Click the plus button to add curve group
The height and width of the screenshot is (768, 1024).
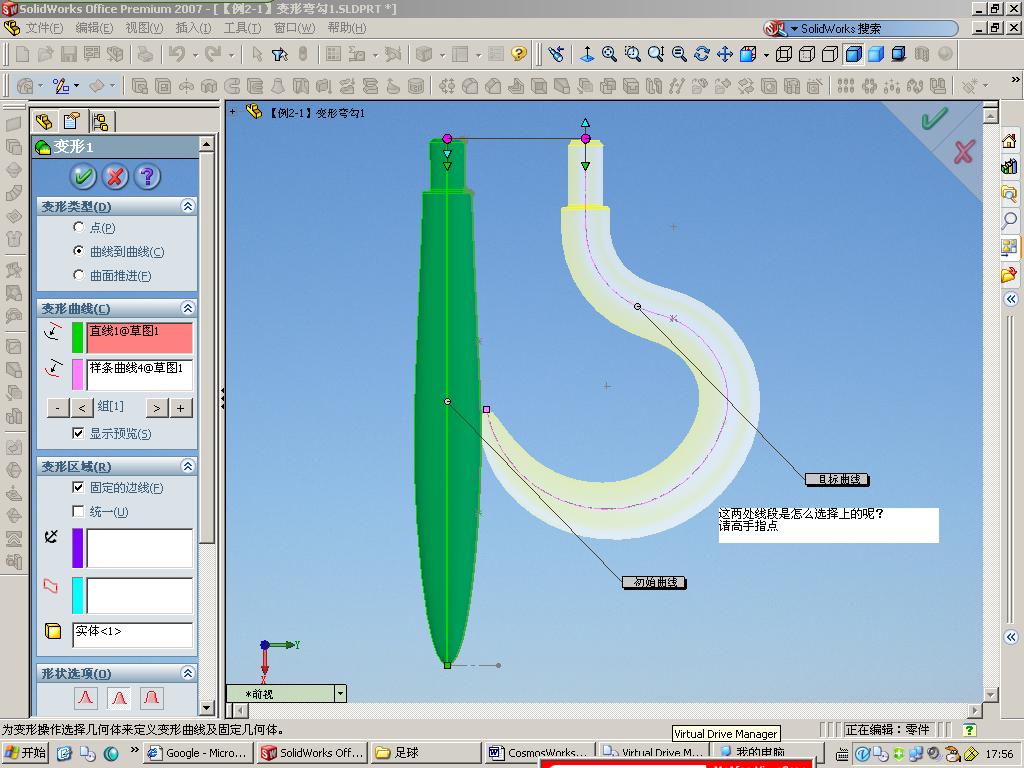pyautogui.click(x=181, y=408)
